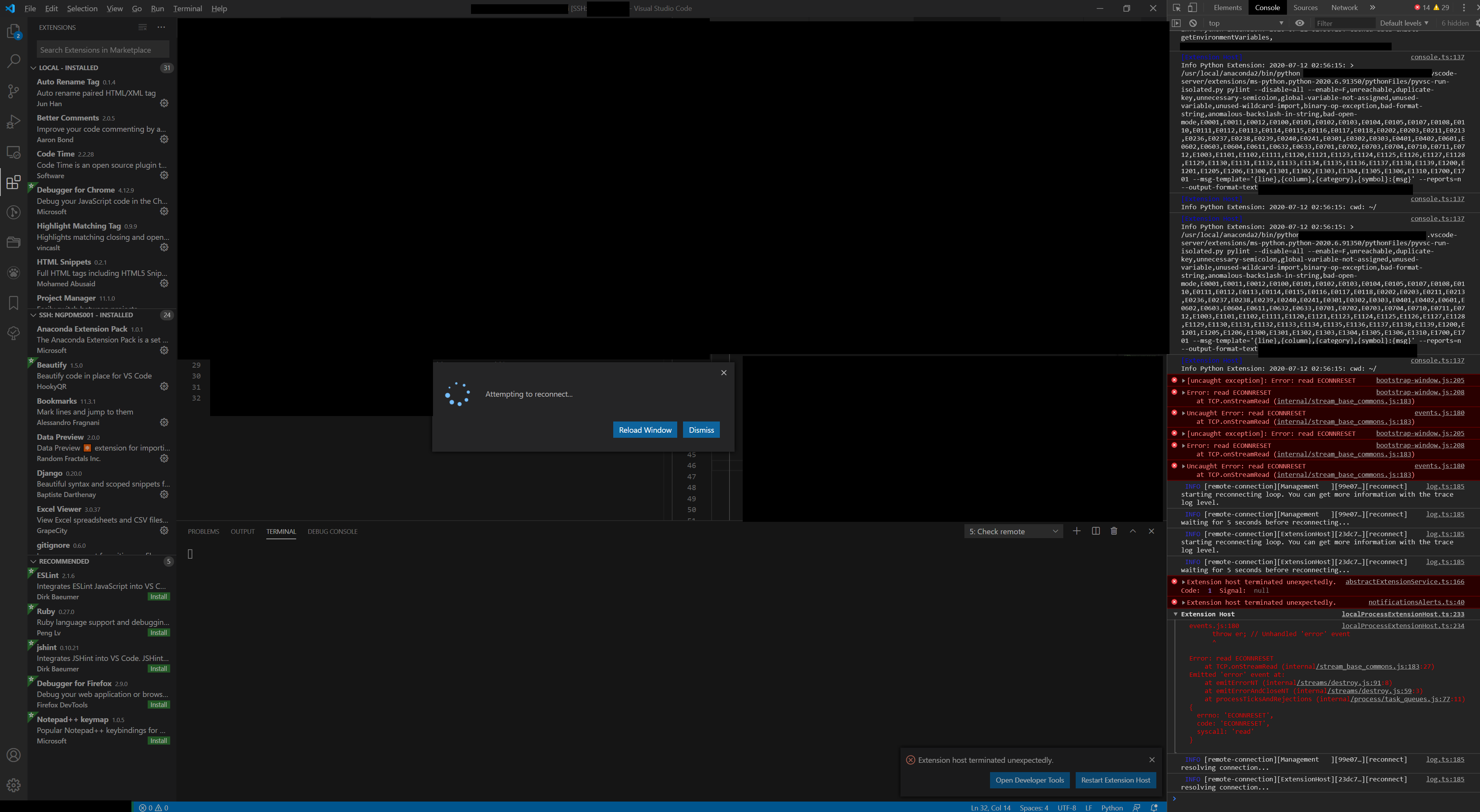Viewport: 1480px width, 812px height.
Task: Maximize the terminal panel with the chevron
Action: click(1133, 531)
